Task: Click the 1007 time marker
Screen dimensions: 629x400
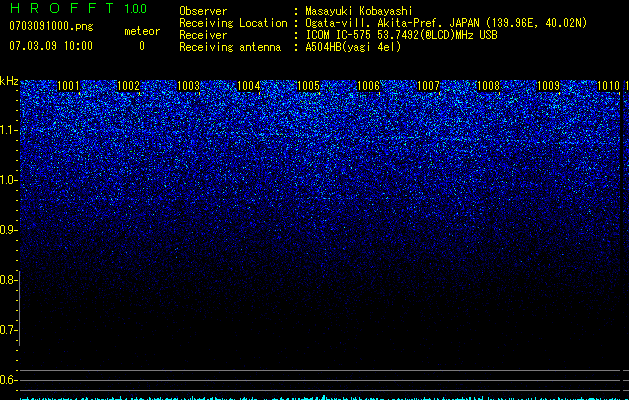Action: point(428,86)
